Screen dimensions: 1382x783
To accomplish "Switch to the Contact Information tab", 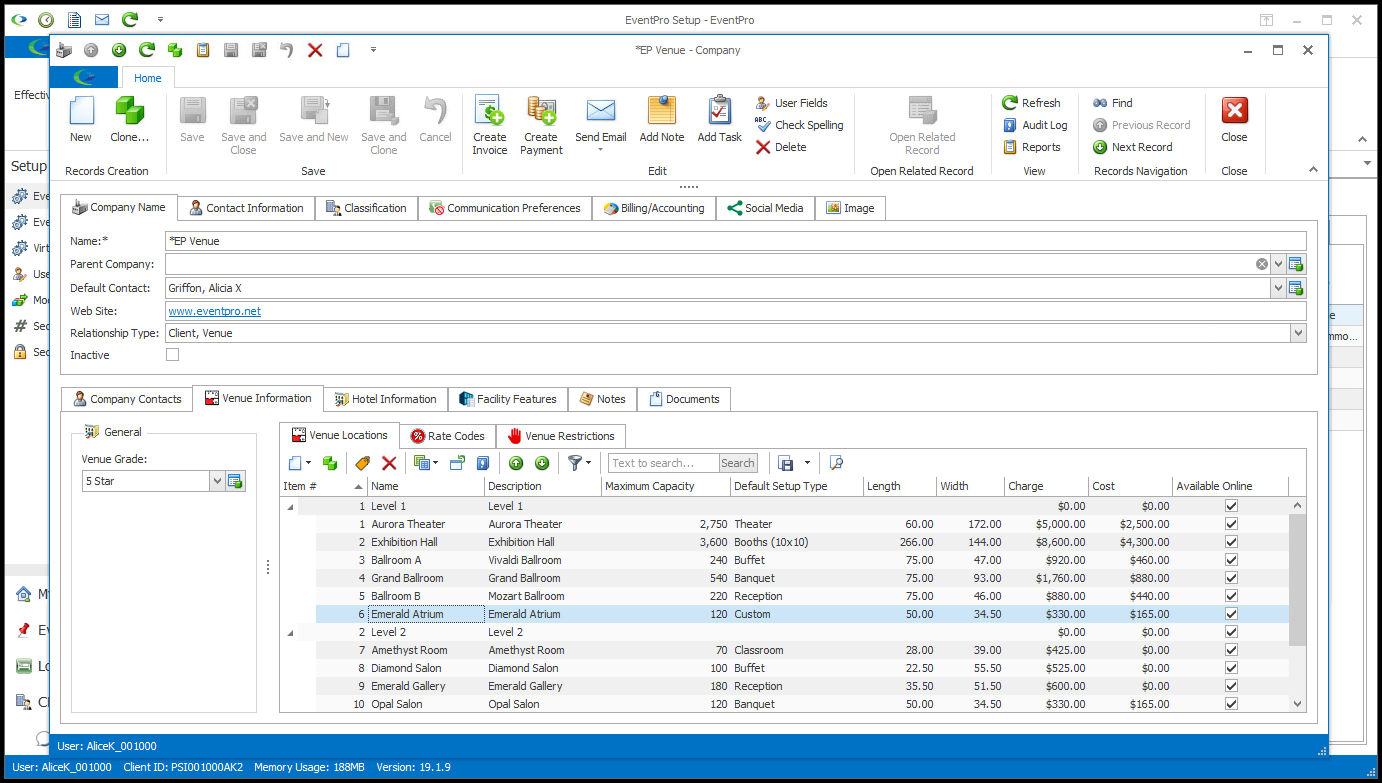I will [247, 208].
